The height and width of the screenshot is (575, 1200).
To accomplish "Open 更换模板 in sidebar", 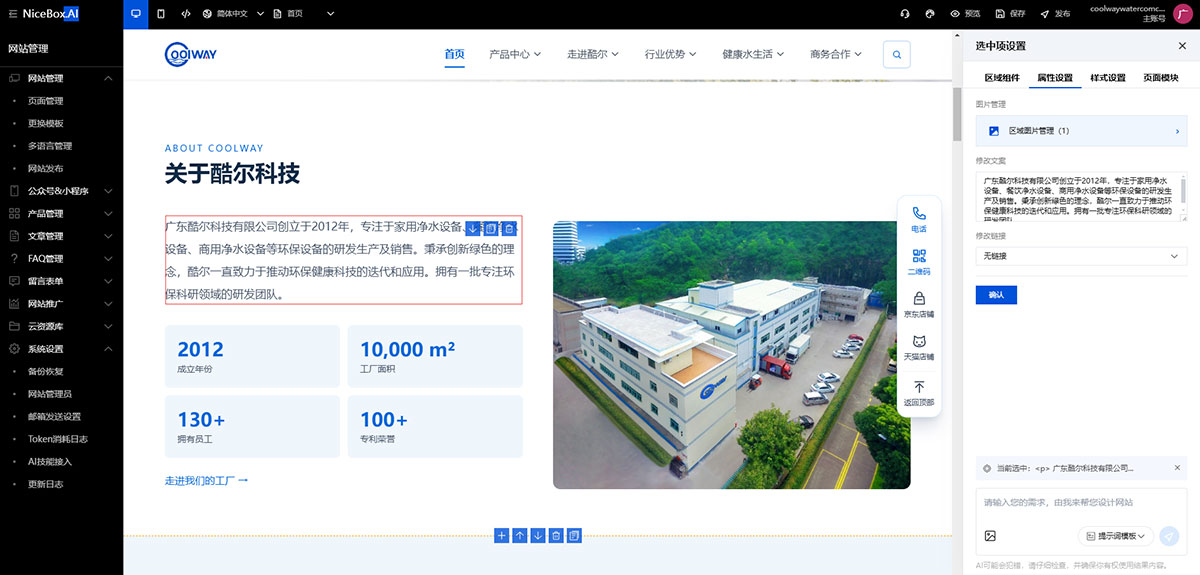I will 45,123.
